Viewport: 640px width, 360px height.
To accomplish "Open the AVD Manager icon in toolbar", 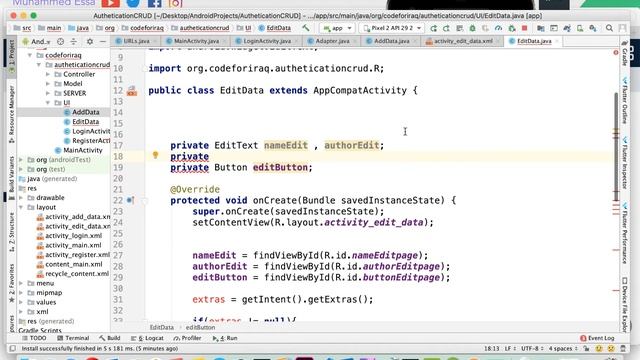I will [580, 28].
